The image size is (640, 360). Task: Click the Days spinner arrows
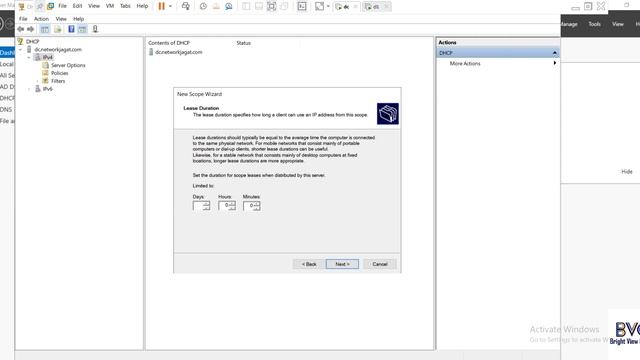pos(207,205)
